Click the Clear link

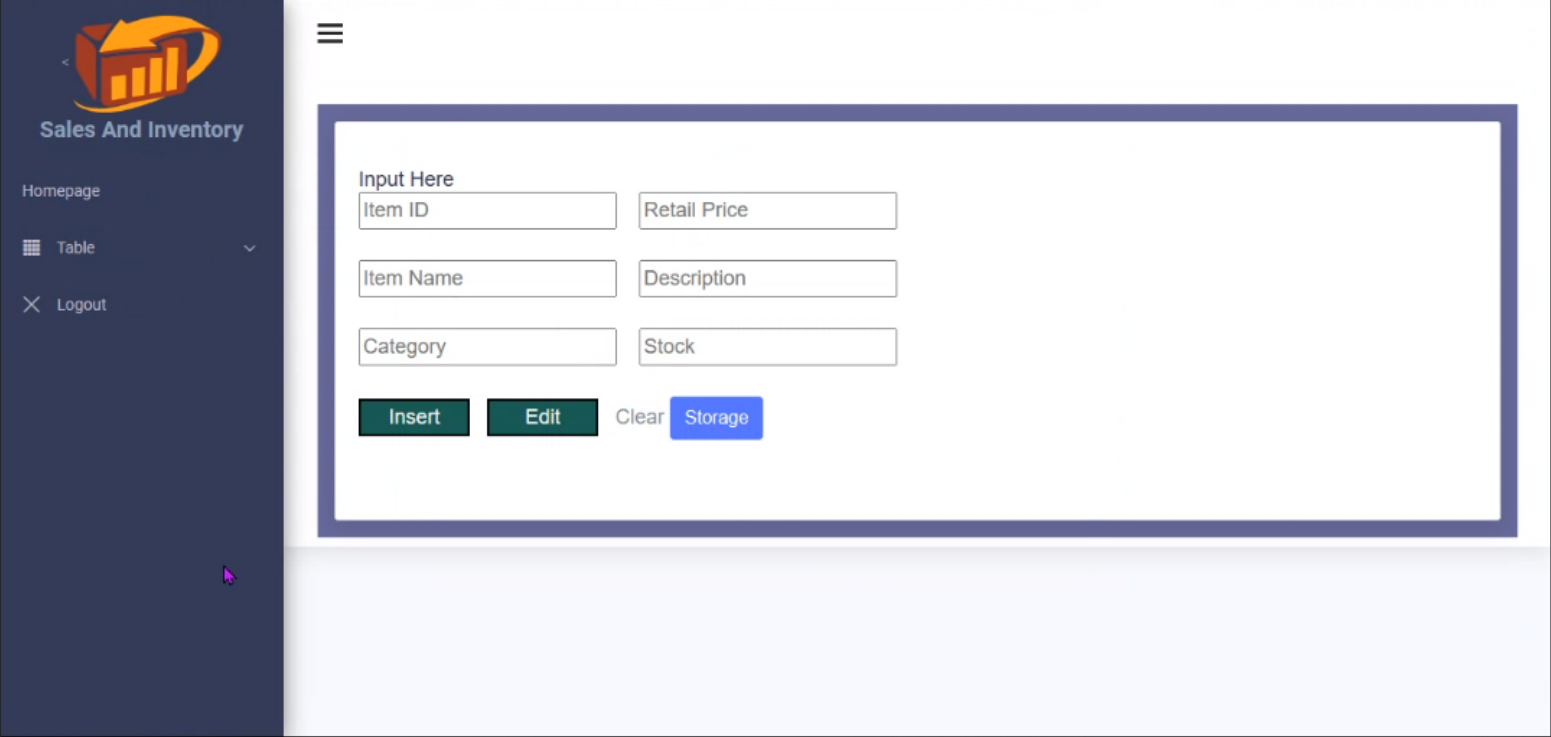tap(639, 417)
